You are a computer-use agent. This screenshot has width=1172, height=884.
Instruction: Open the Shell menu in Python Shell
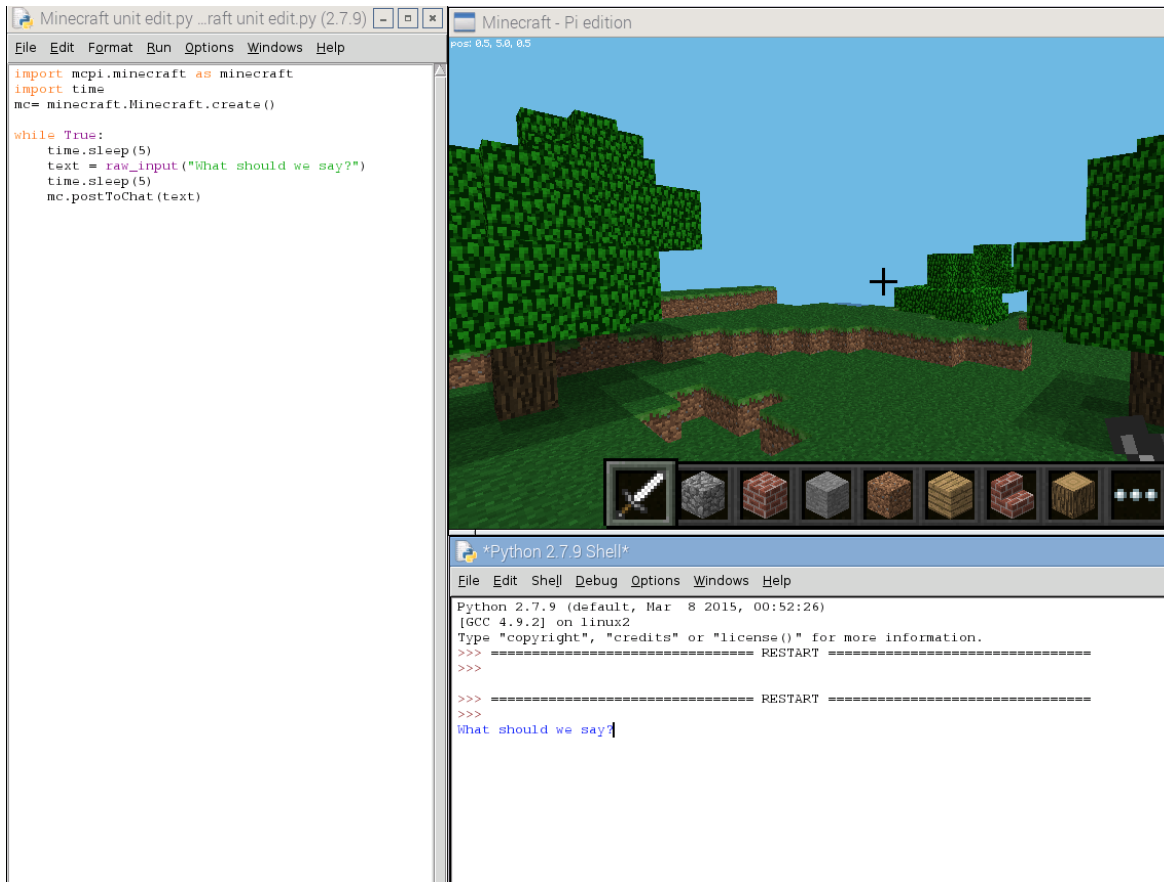tap(546, 581)
